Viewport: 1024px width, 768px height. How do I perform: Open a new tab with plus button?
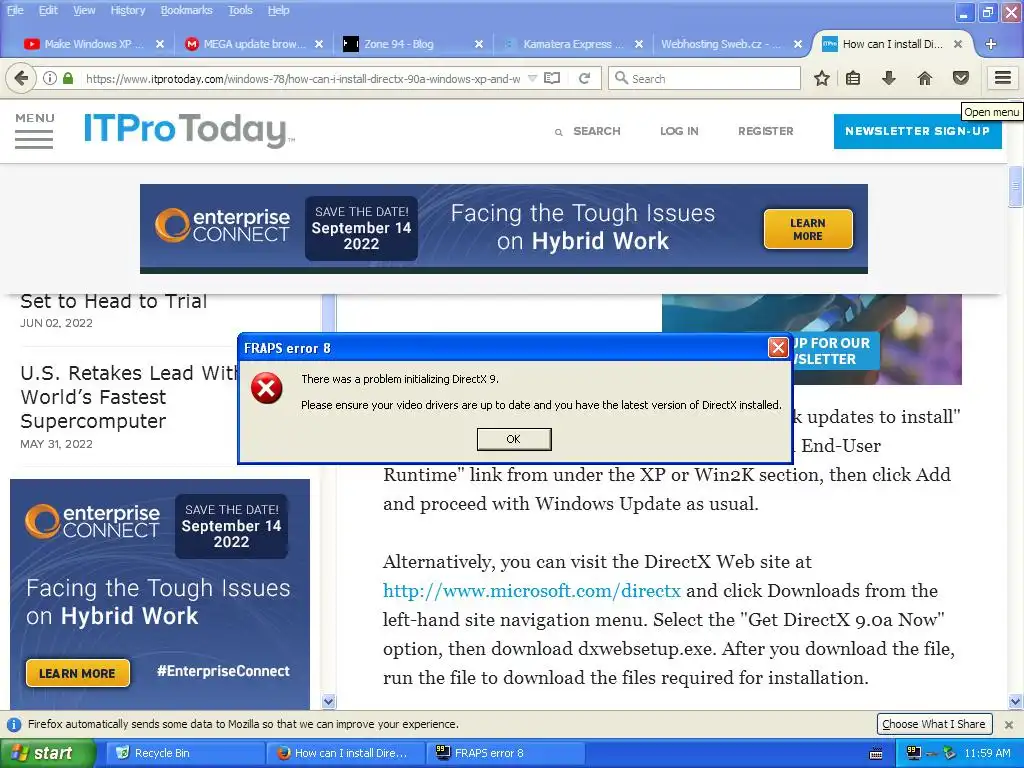click(x=991, y=44)
